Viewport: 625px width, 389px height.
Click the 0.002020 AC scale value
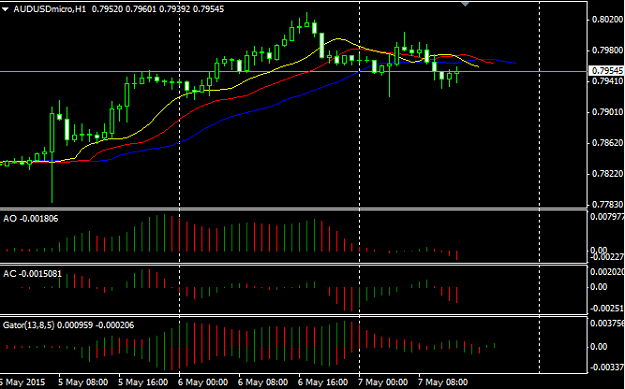[607, 272]
